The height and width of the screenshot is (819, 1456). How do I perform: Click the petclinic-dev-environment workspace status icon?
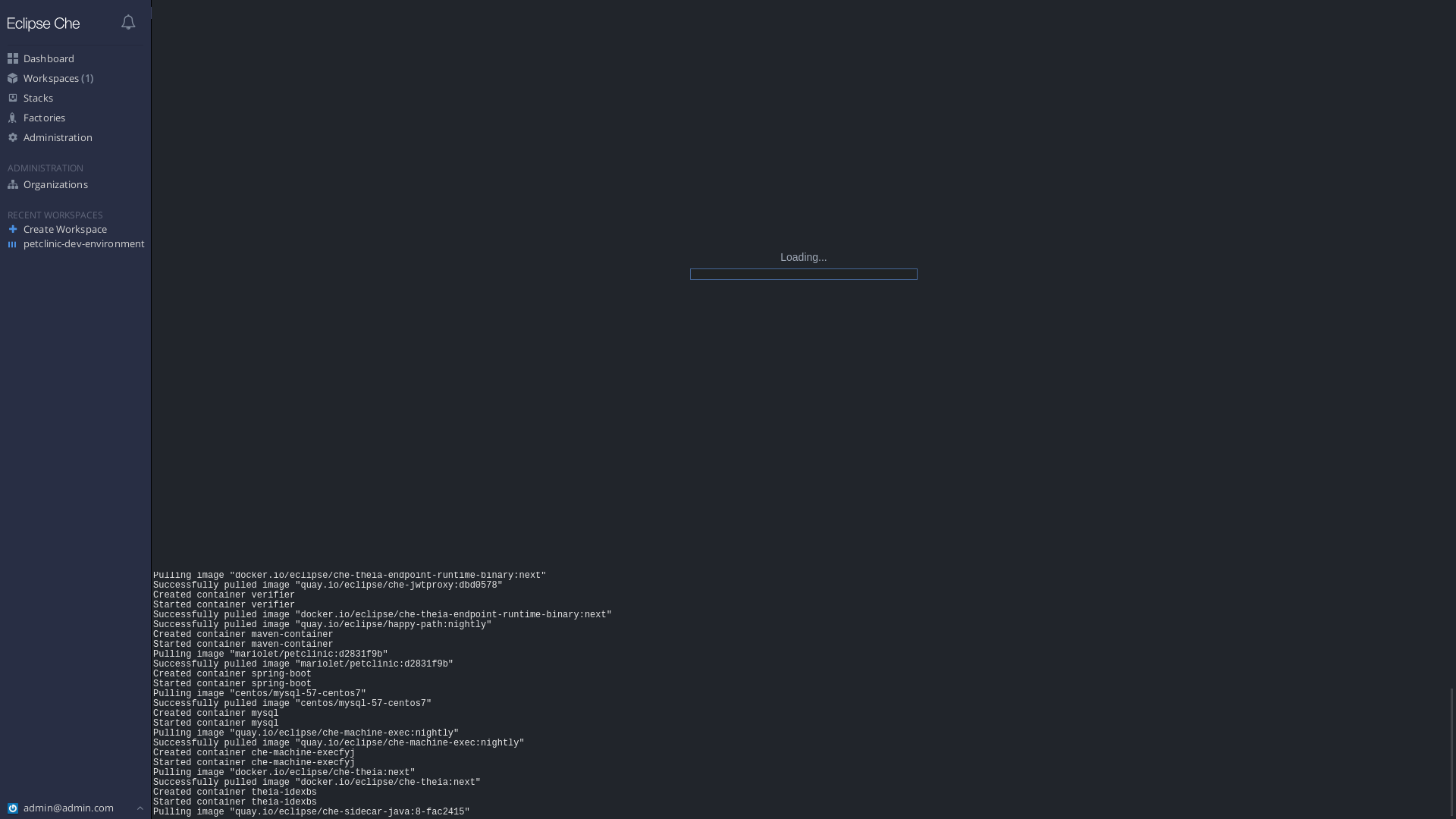tap(12, 243)
